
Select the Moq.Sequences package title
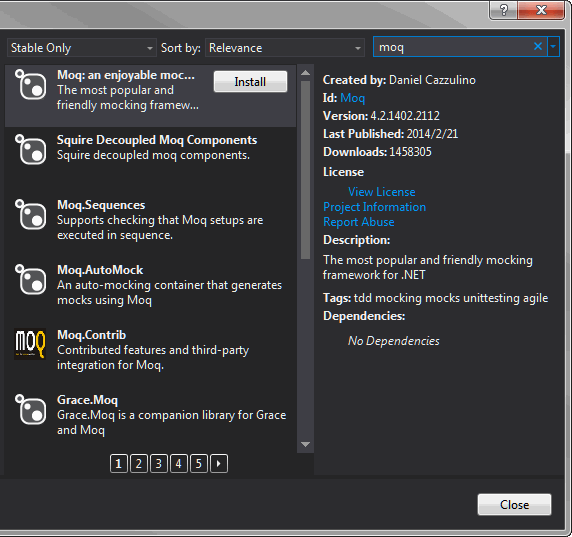coord(101,205)
